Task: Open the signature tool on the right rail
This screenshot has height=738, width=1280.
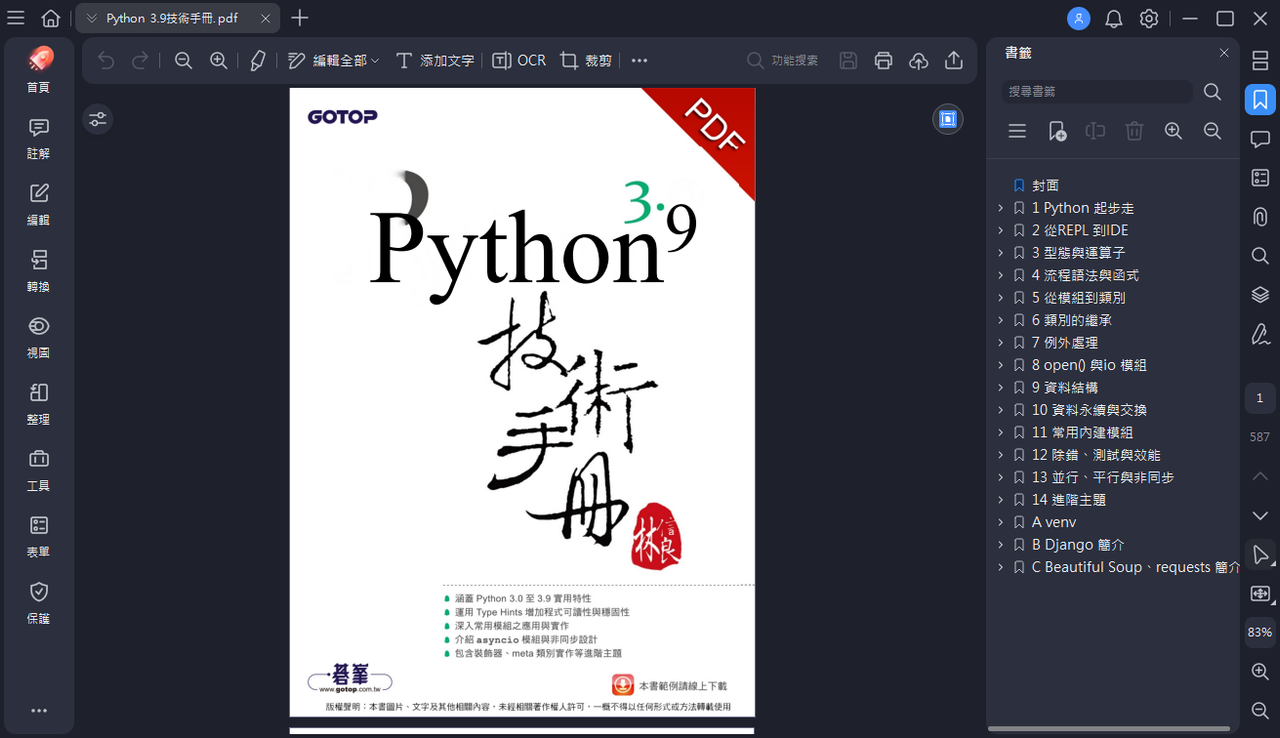Action: [1260, 334]
